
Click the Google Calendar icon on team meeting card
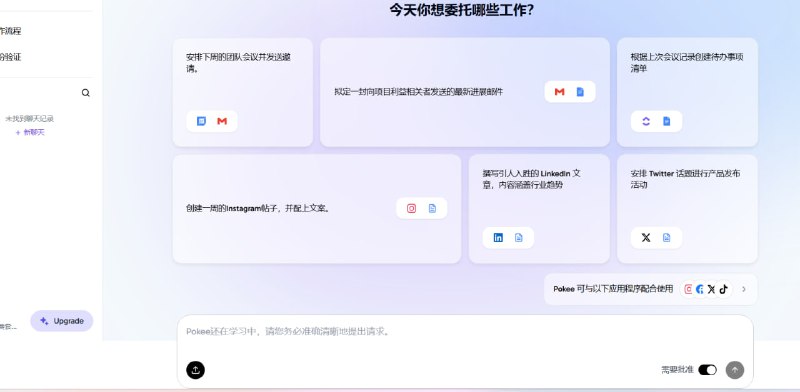(202, 121)
